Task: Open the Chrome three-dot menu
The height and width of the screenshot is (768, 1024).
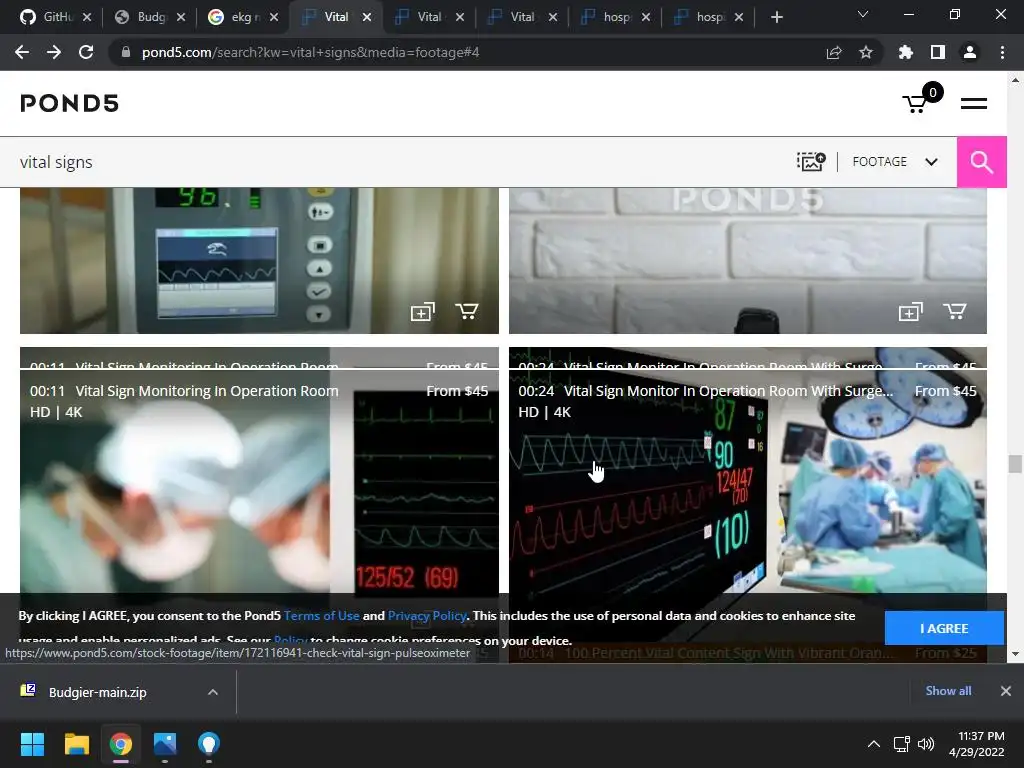Action: 1002,52
